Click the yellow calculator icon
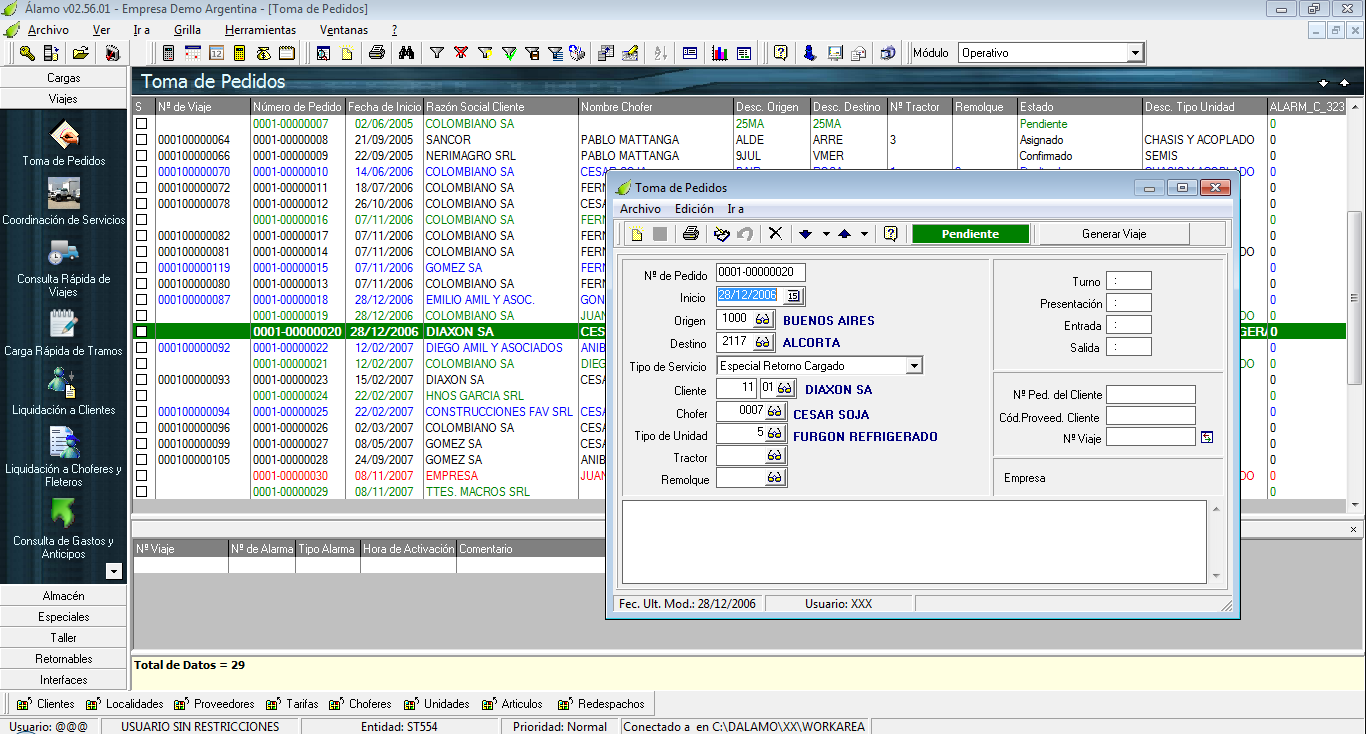Viewport: 1366px width, 734px height. click(x=240, y=53)
